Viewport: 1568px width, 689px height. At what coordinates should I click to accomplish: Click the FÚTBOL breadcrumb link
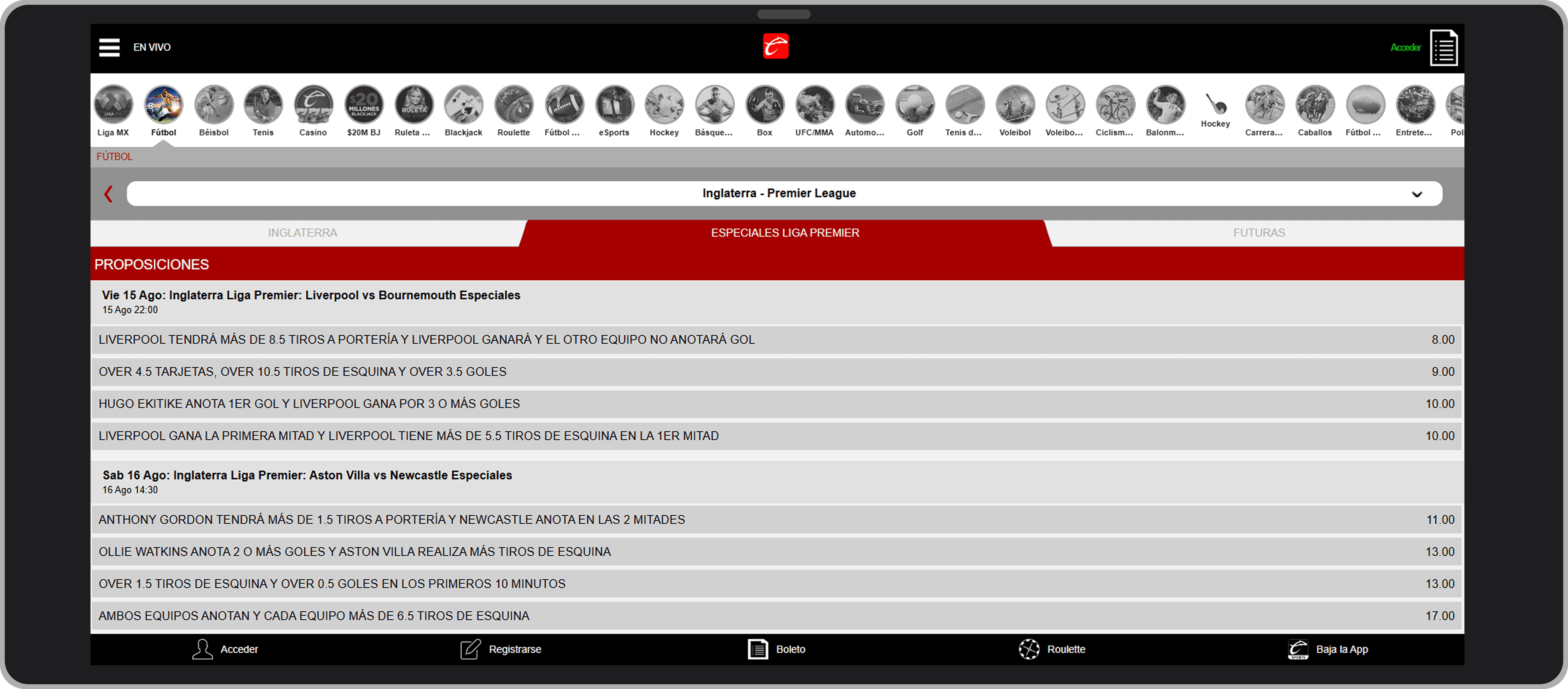point(114,157)
